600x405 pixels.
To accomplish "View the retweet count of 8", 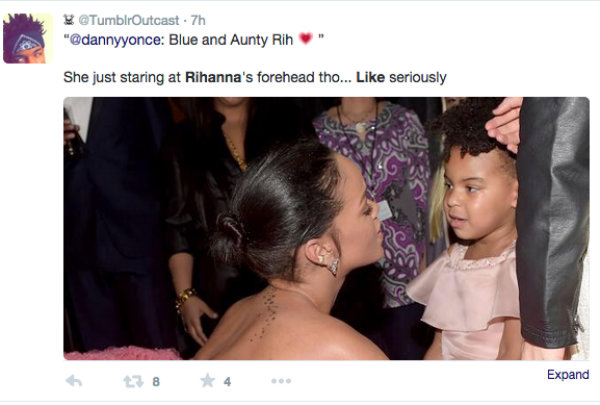I will coord(156,381).
